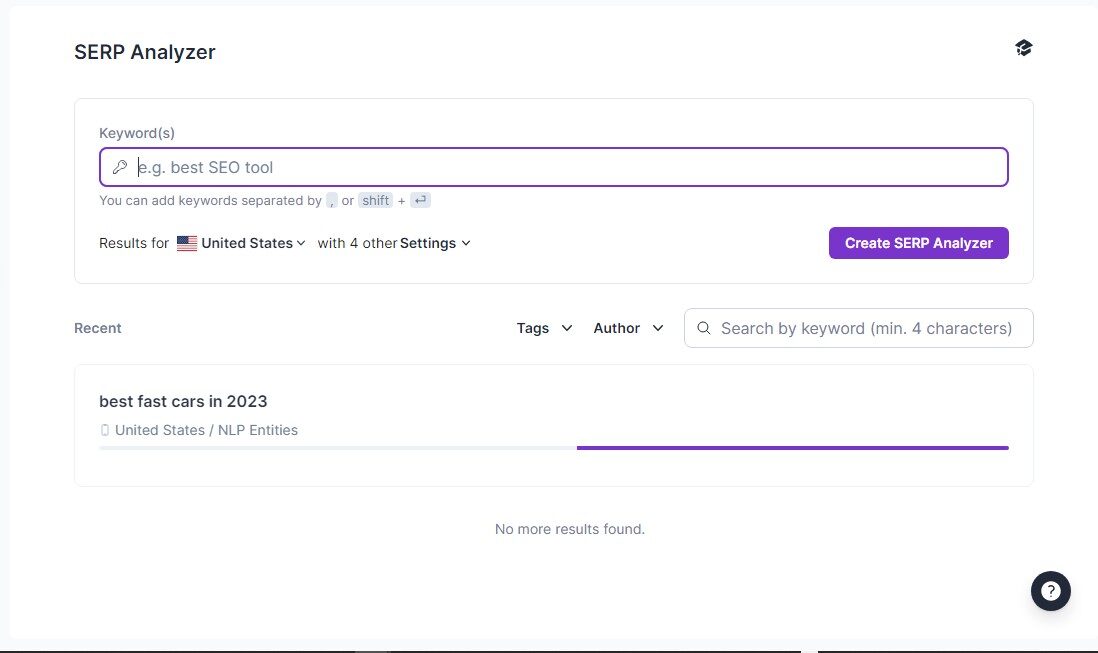
Task: Focus the Search by keyword field
Action: tap(859, 328)
